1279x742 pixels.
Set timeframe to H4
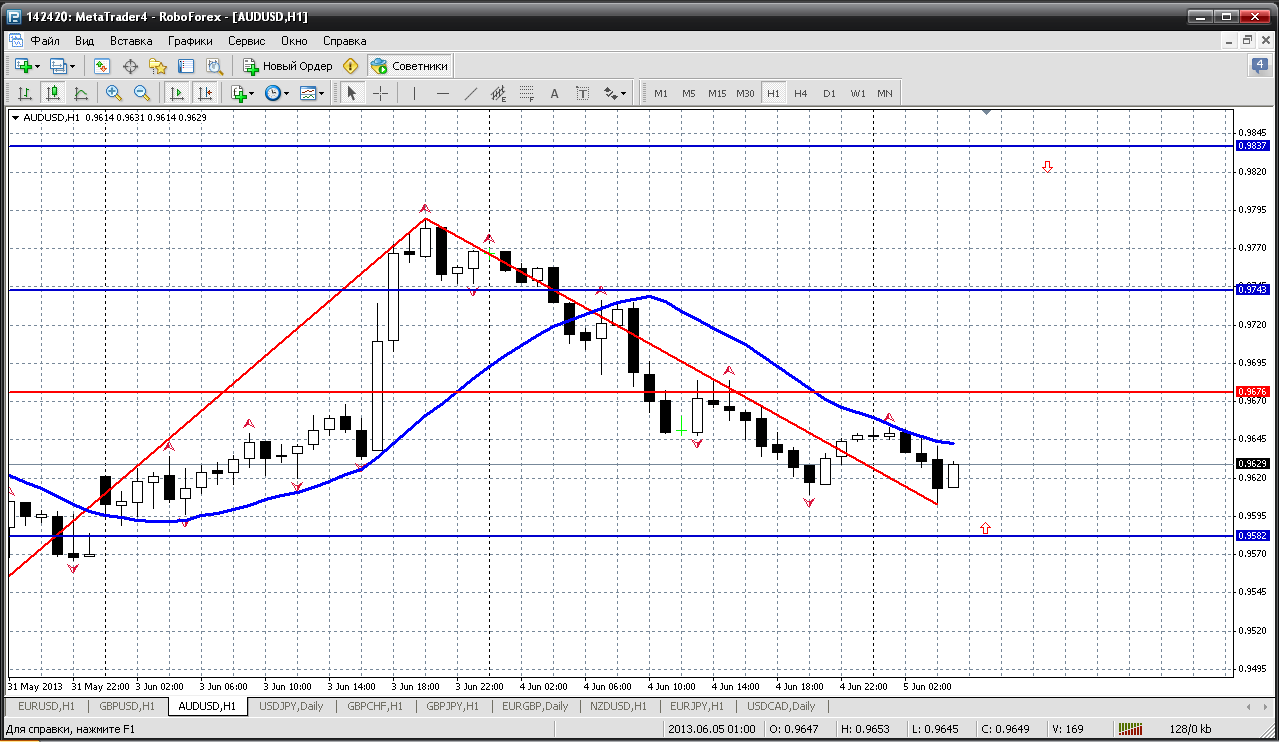pos(801,93)
